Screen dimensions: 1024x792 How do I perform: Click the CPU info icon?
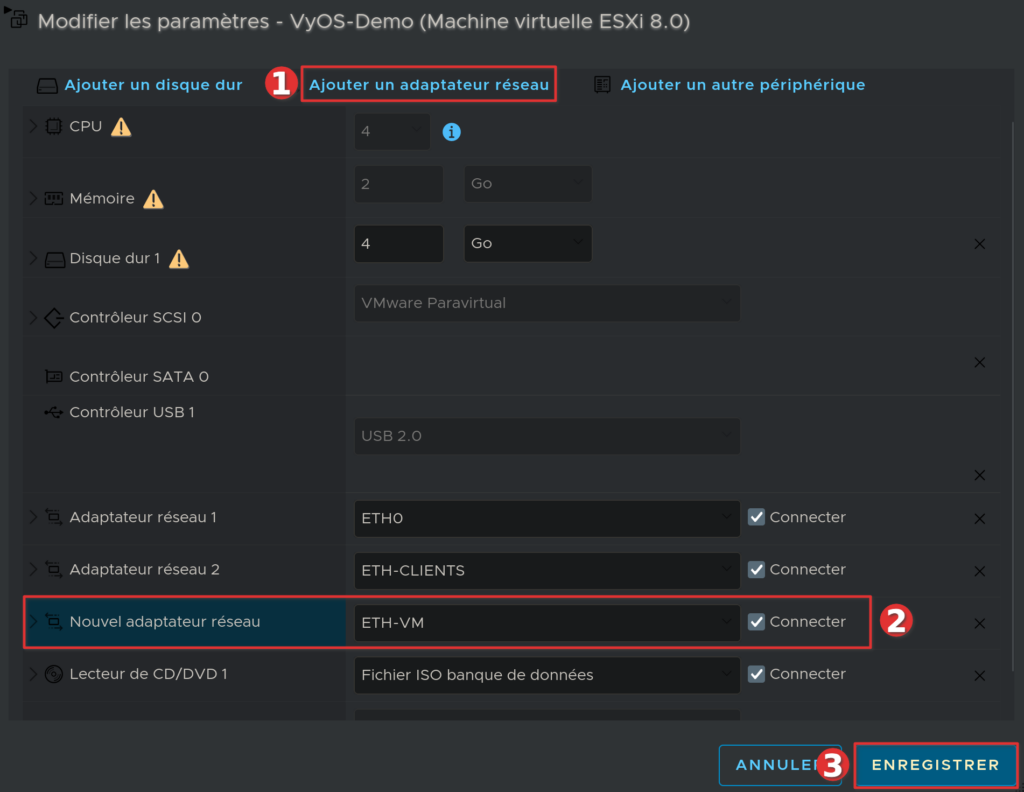click(x=451, y=132)
